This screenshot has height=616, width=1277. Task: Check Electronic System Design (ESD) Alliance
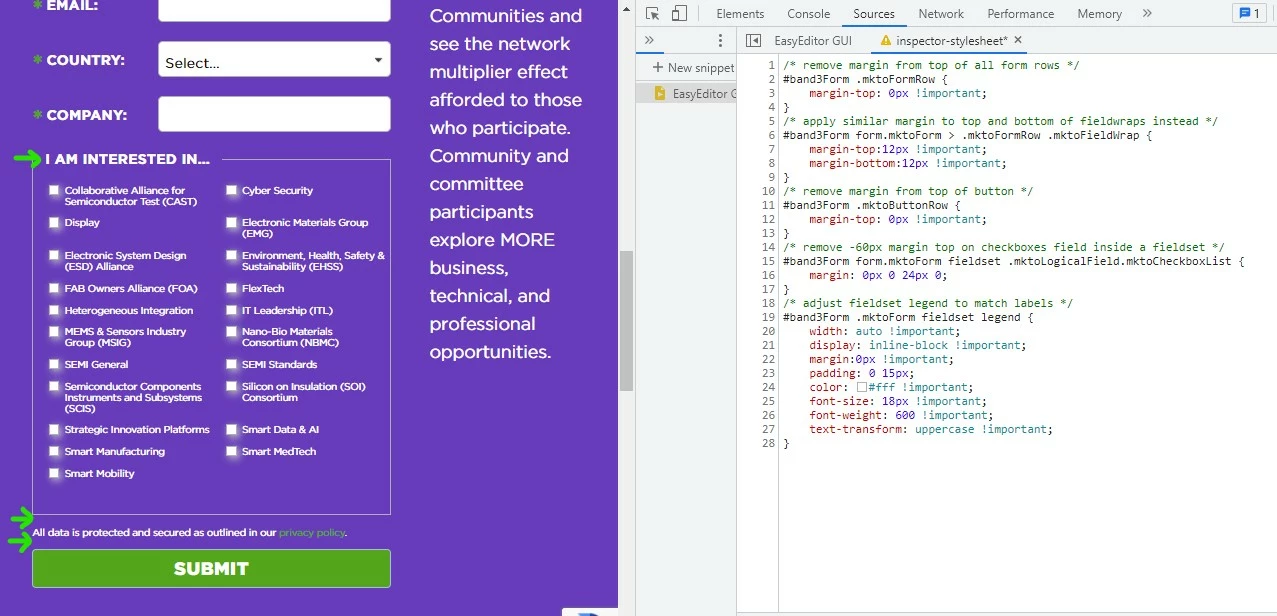54,255
